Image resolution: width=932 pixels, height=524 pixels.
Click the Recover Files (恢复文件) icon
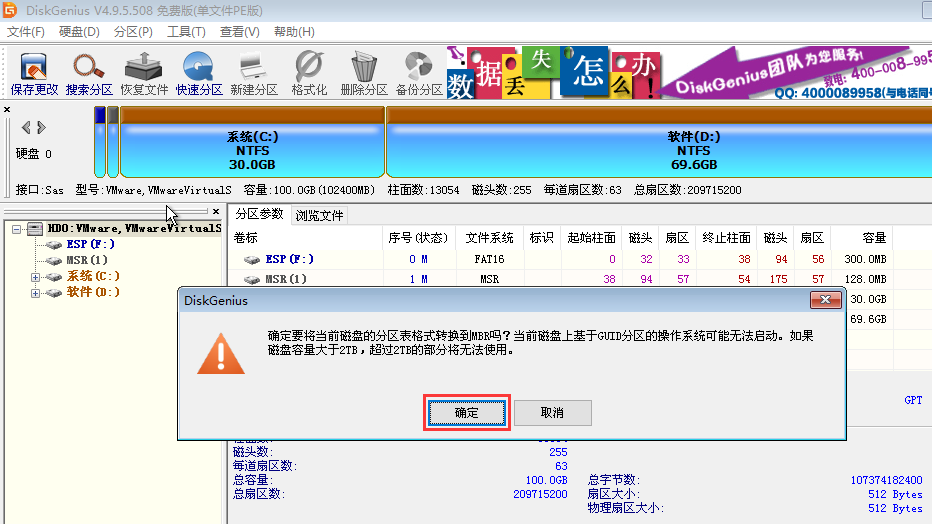pos(144,73)
